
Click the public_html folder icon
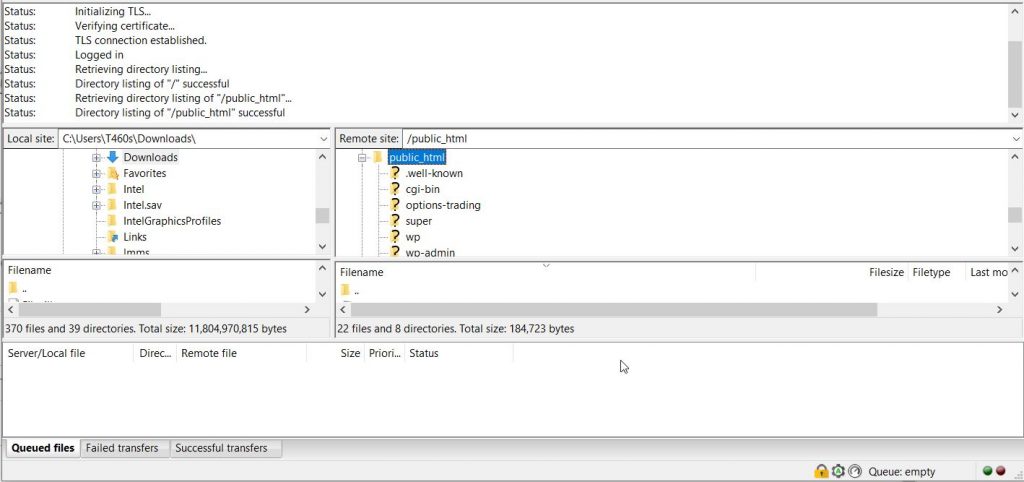377,157
